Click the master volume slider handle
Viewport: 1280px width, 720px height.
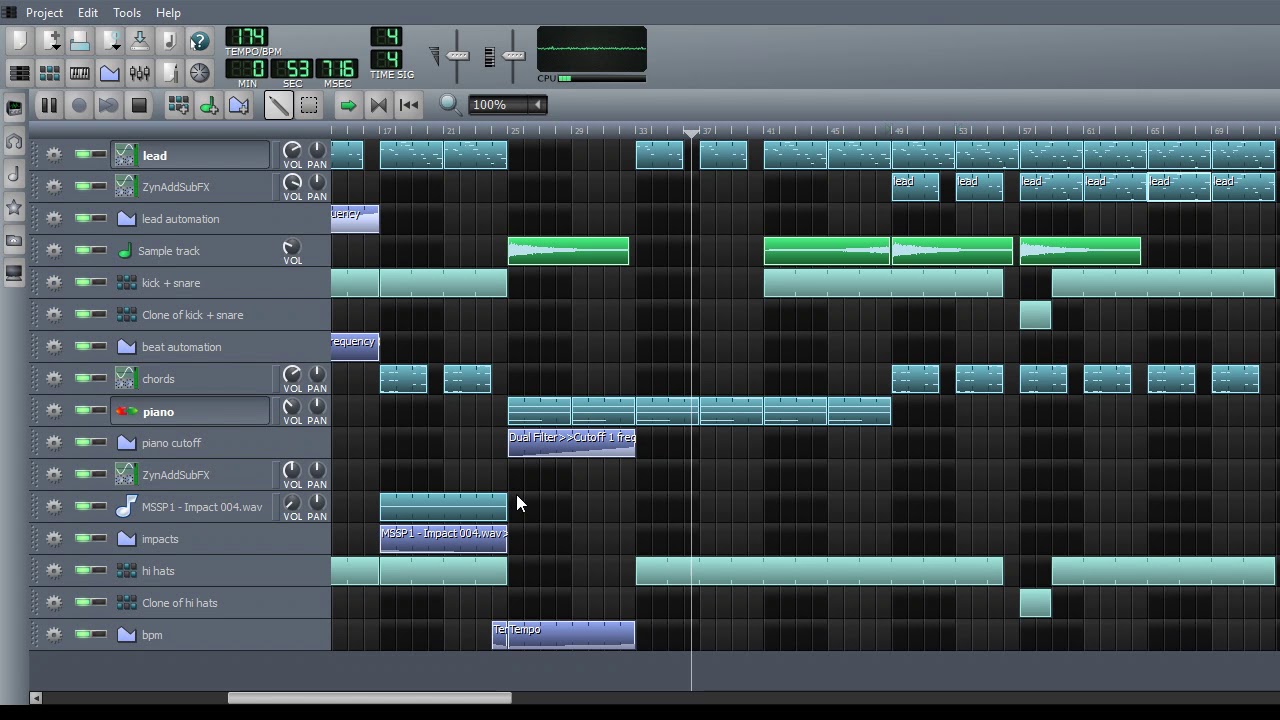click(x=458, y=55)
